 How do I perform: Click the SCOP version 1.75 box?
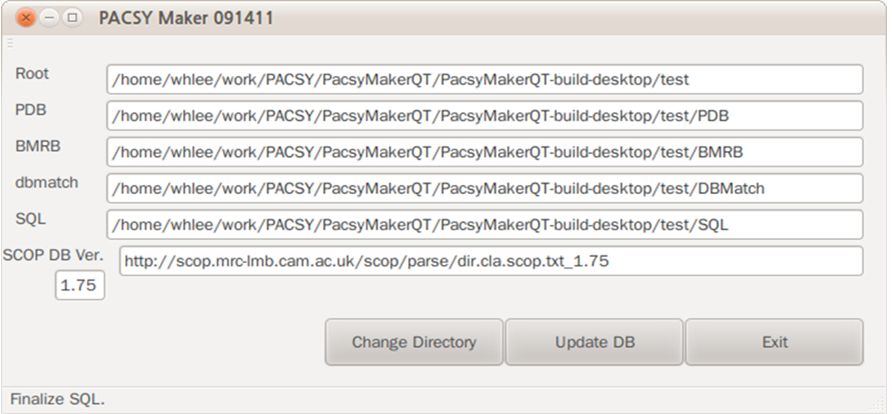(80, 285)
